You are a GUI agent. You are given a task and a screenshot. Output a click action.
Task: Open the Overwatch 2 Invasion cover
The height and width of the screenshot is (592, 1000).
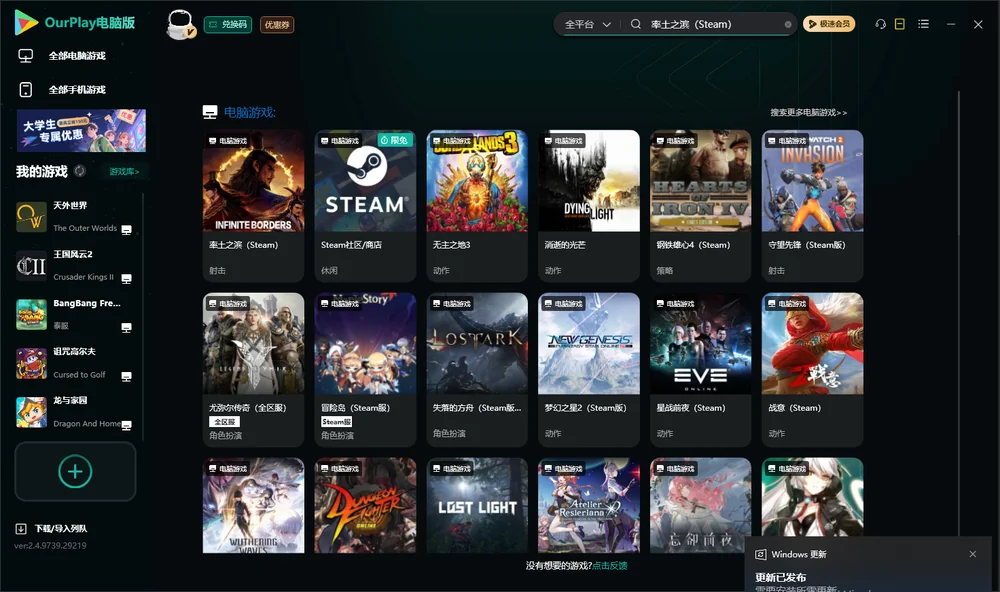click(812, 181)
